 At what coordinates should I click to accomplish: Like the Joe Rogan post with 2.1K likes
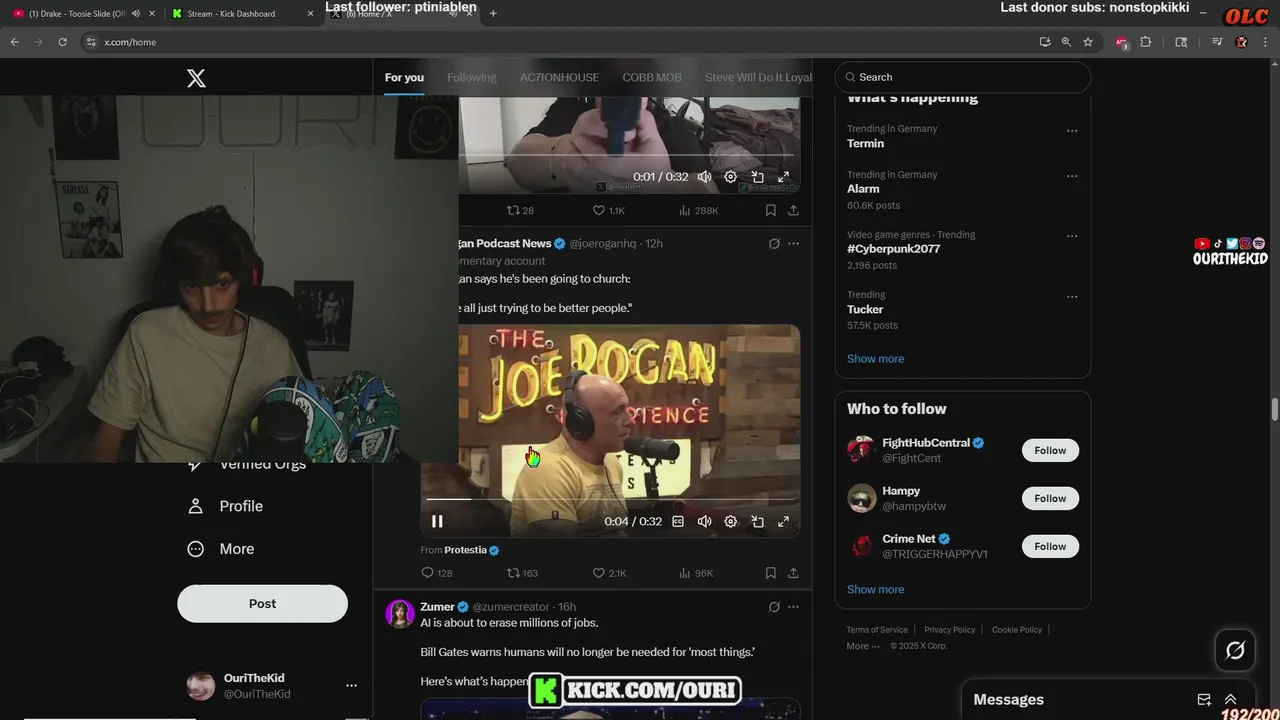[x=609, y=573]
